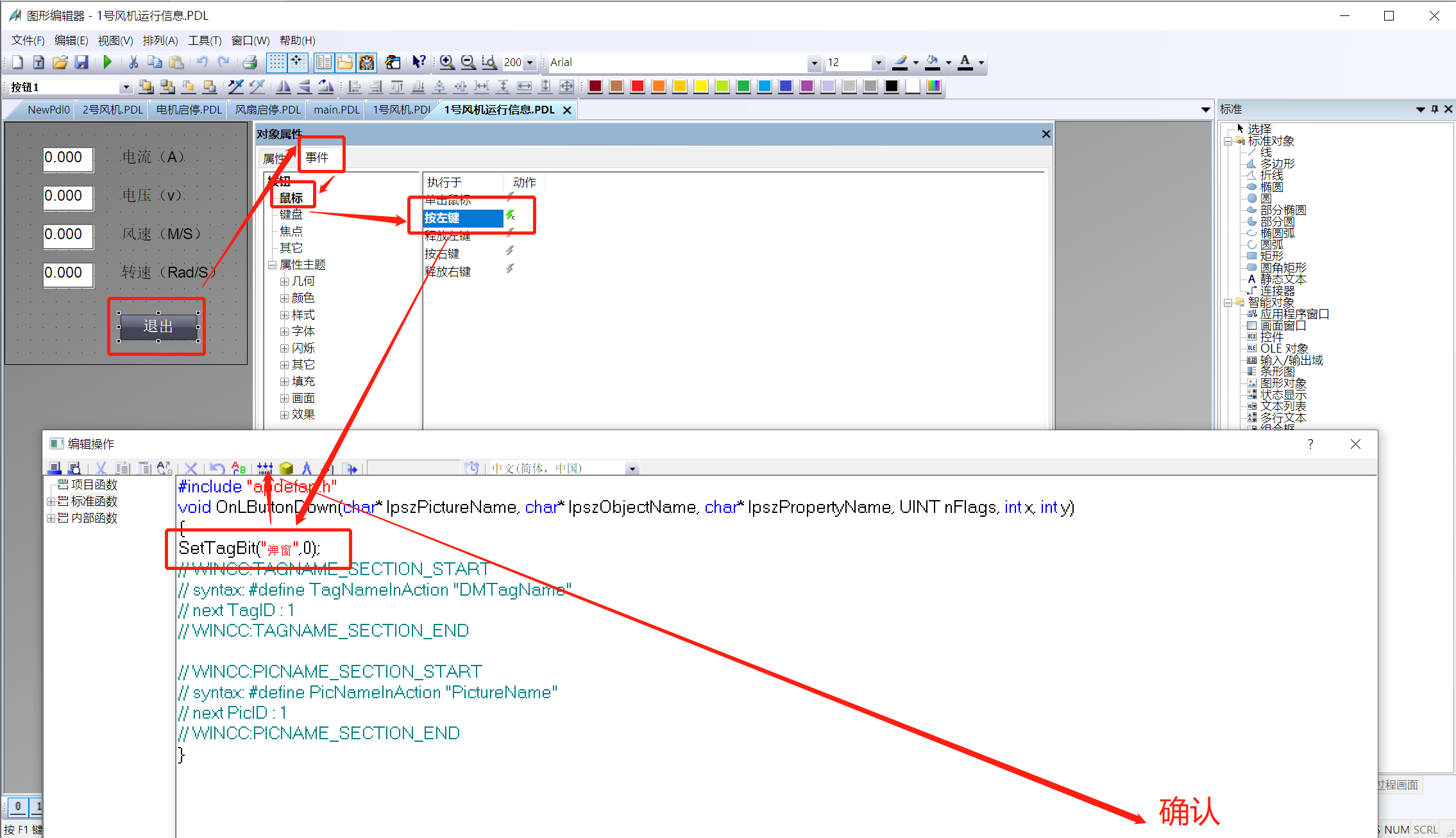Toggle the grid display button

276,62
